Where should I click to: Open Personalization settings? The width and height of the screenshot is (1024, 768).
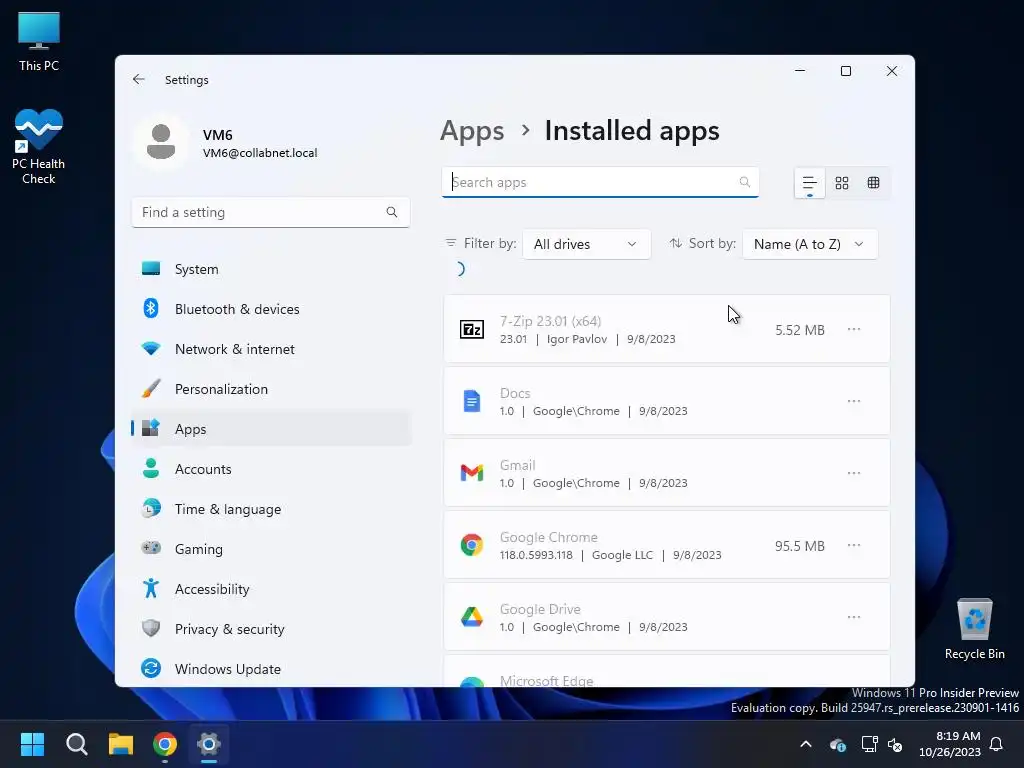[x=271, y=389]
